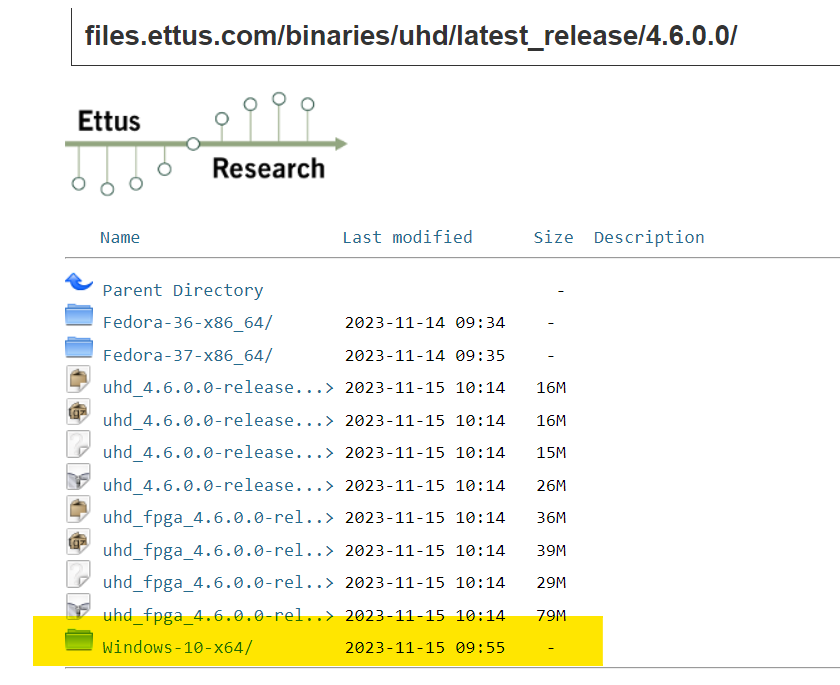Click the date 2023-11-14 09:35
840x685 pixels.
point(425,356)
